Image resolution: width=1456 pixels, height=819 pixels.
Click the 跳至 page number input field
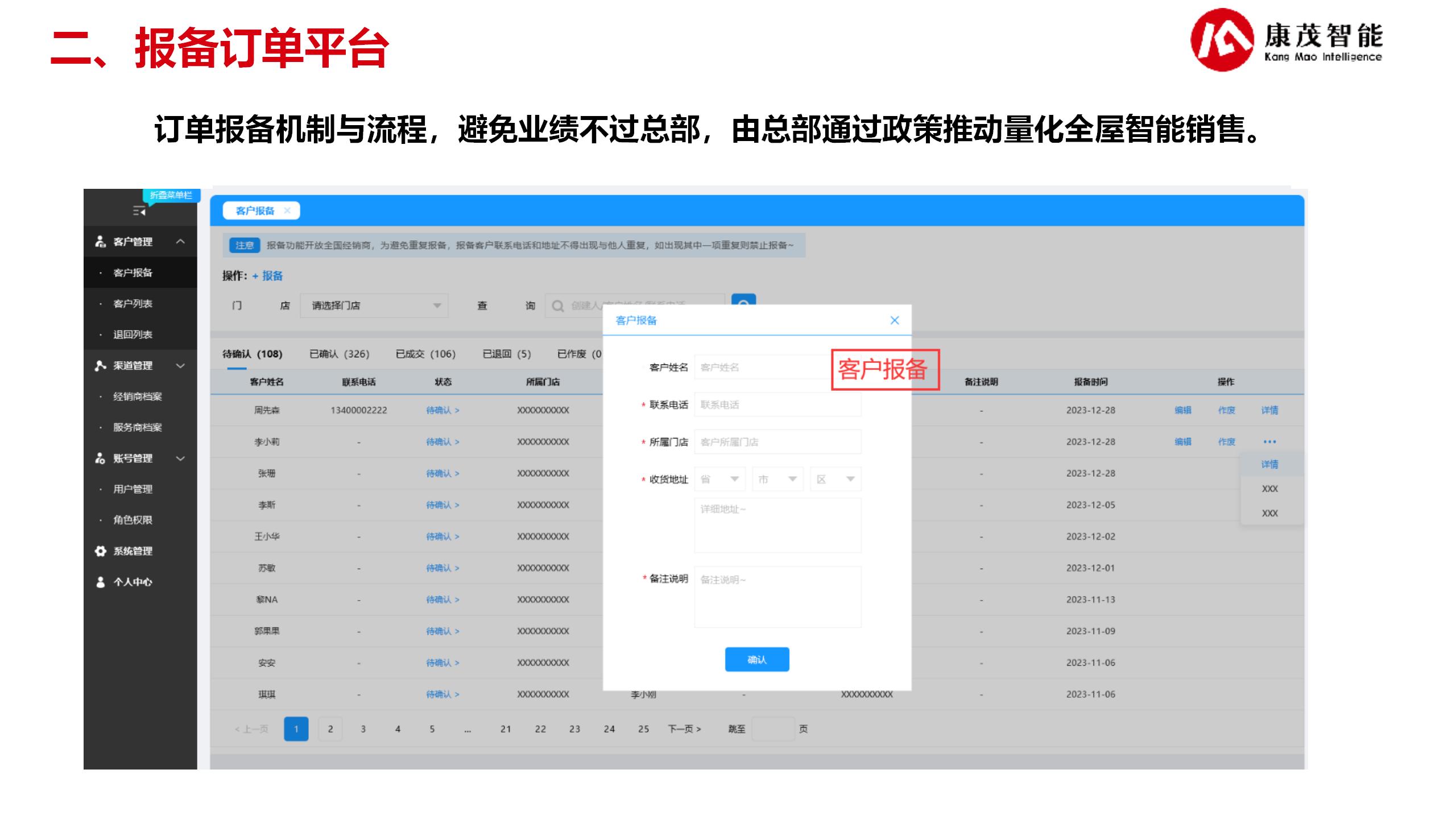(775, 729)
